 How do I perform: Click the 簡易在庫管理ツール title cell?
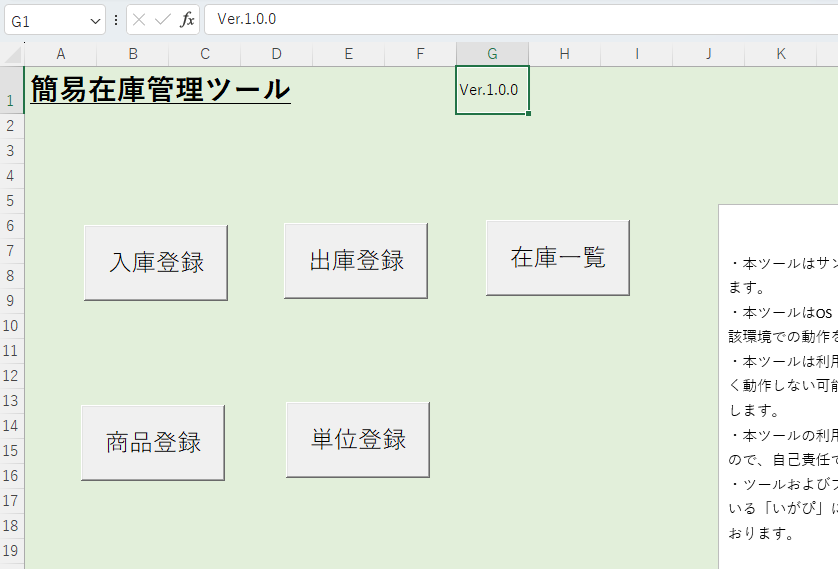(160, 90)
